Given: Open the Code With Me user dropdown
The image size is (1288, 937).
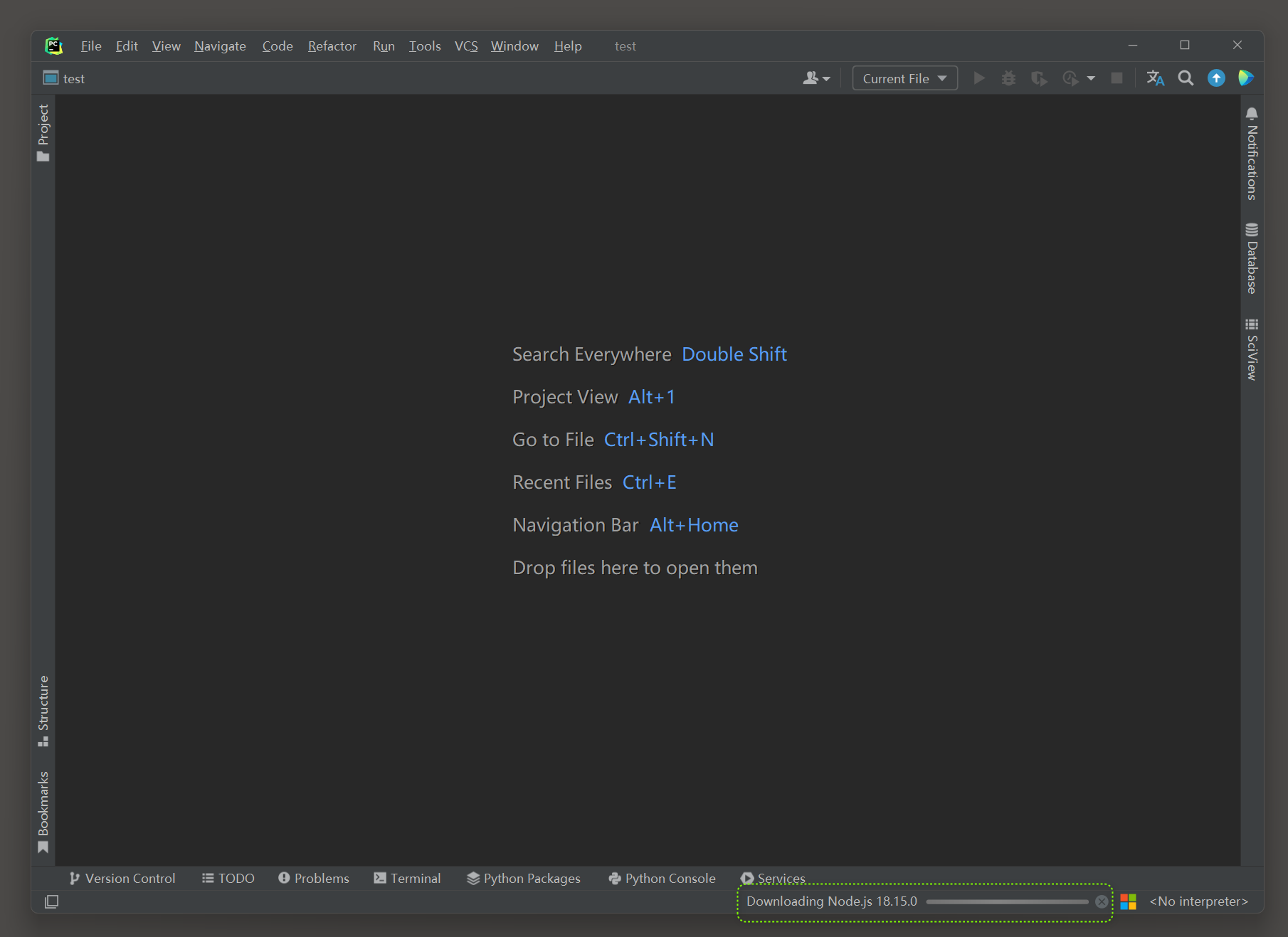Looking at the screenshot, I should (816, 78).
